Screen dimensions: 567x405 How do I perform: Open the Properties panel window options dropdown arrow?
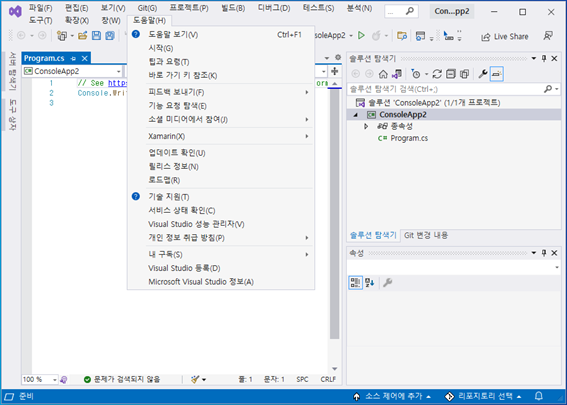(x=534, y=253)
